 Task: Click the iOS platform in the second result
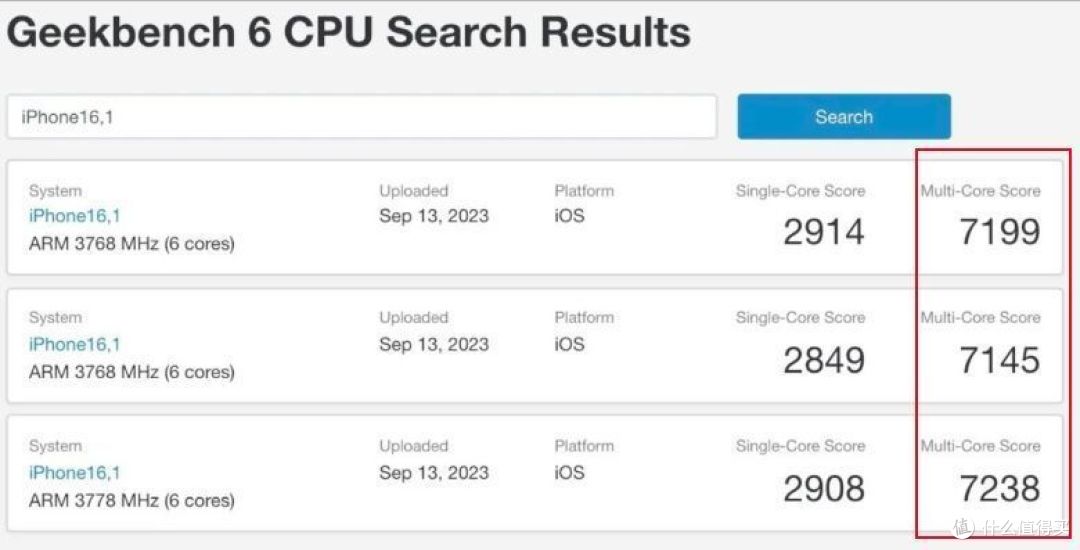(x=570, y=344)
